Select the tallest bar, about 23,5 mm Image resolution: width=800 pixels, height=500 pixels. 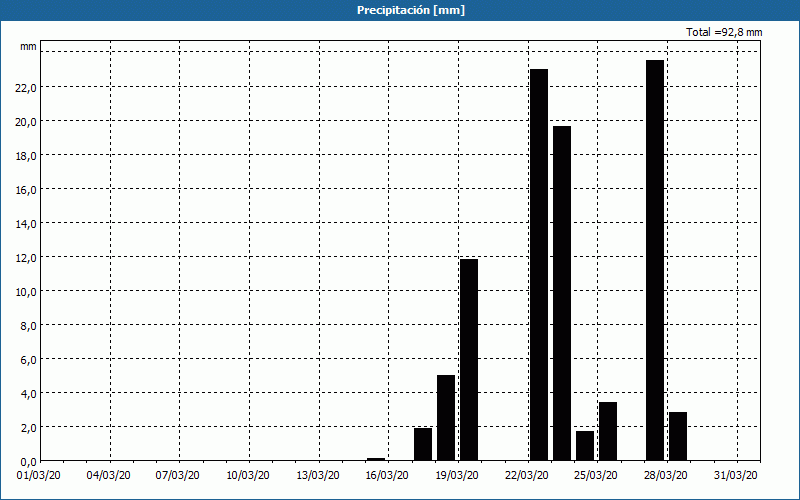coord(655,260)
